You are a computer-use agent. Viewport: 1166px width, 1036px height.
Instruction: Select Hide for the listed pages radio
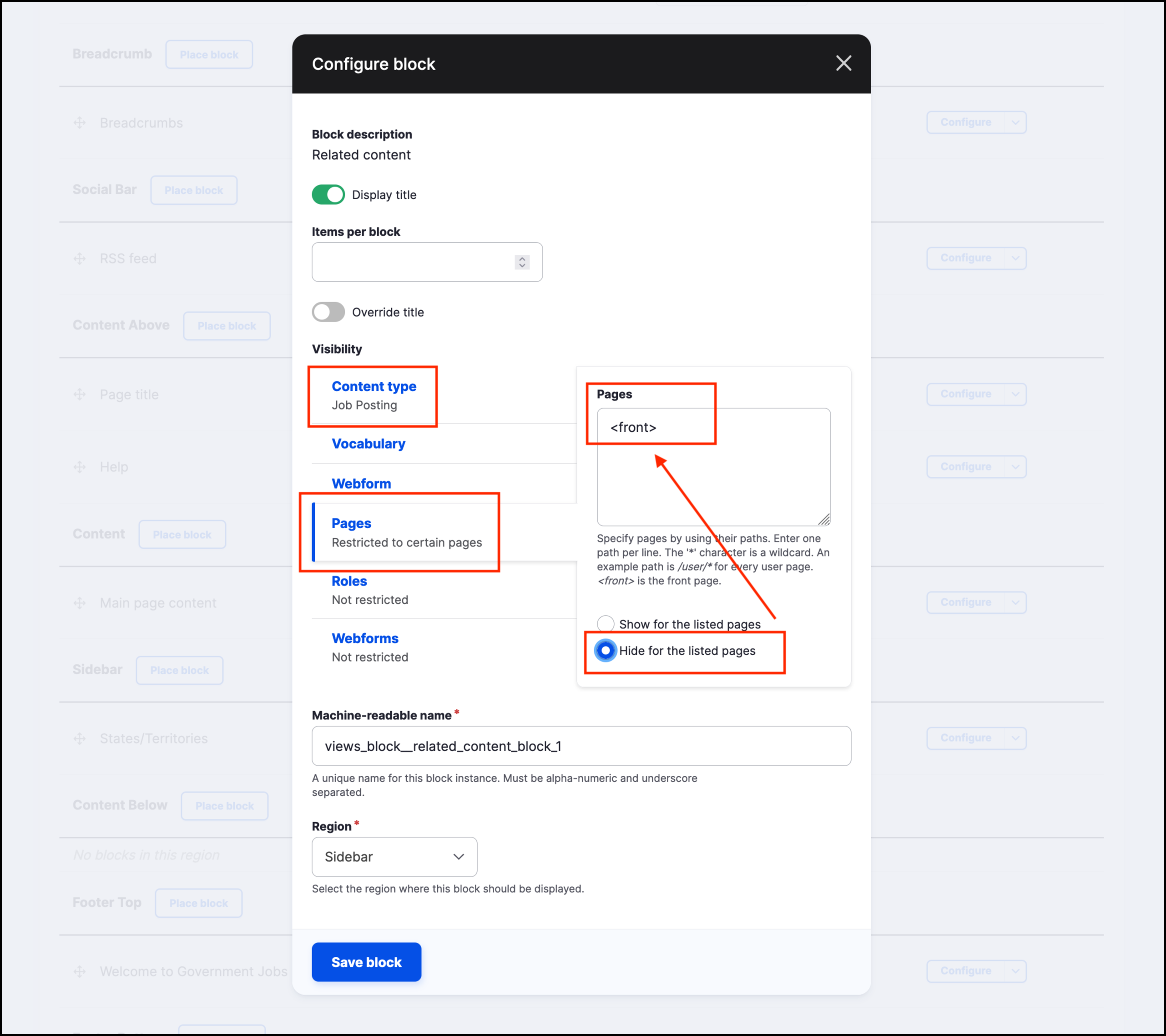[605, 650]
